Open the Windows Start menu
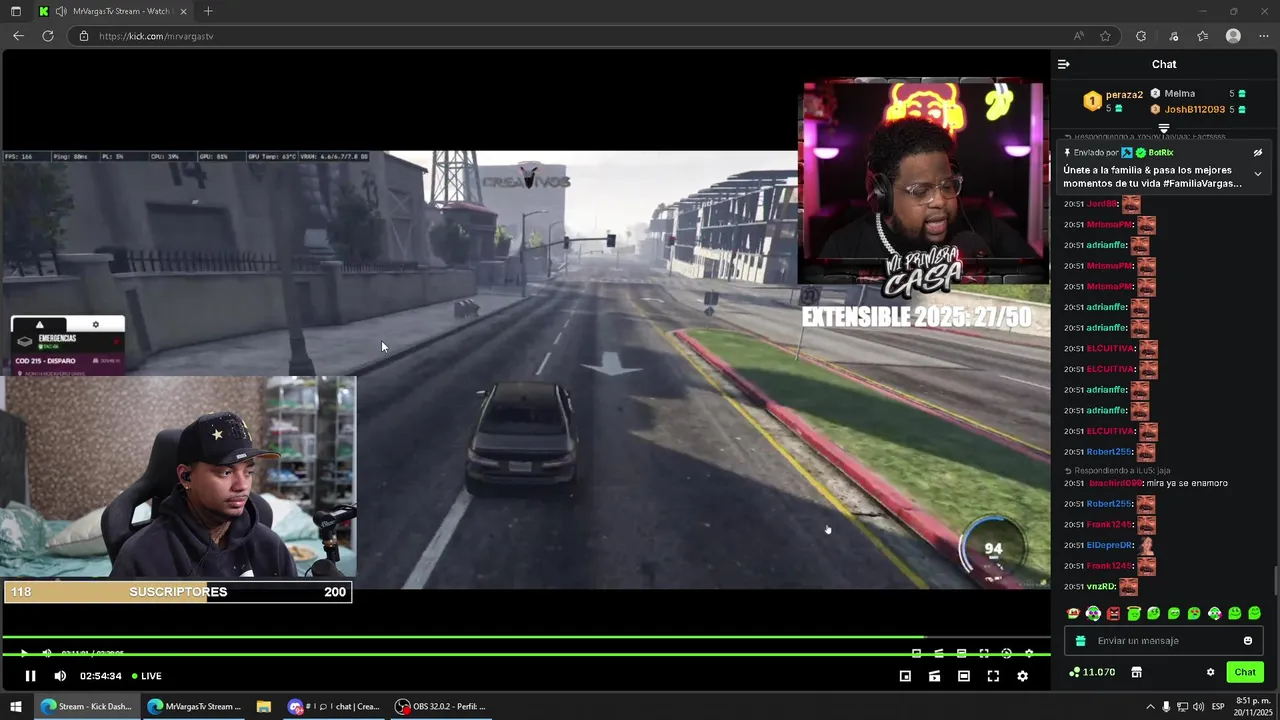Screen dimensions: 1280x720 click(16, 706)
